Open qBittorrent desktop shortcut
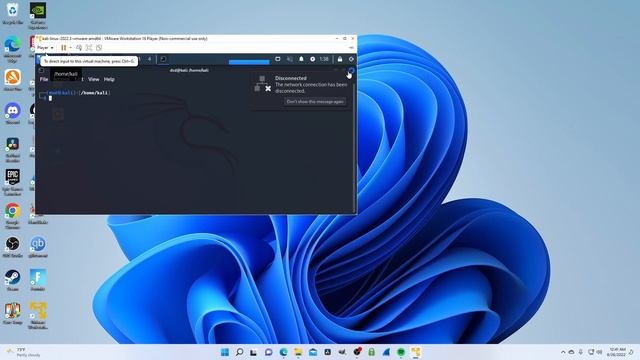Viewport: 640px width, 360px height. (x=38, y=247)
